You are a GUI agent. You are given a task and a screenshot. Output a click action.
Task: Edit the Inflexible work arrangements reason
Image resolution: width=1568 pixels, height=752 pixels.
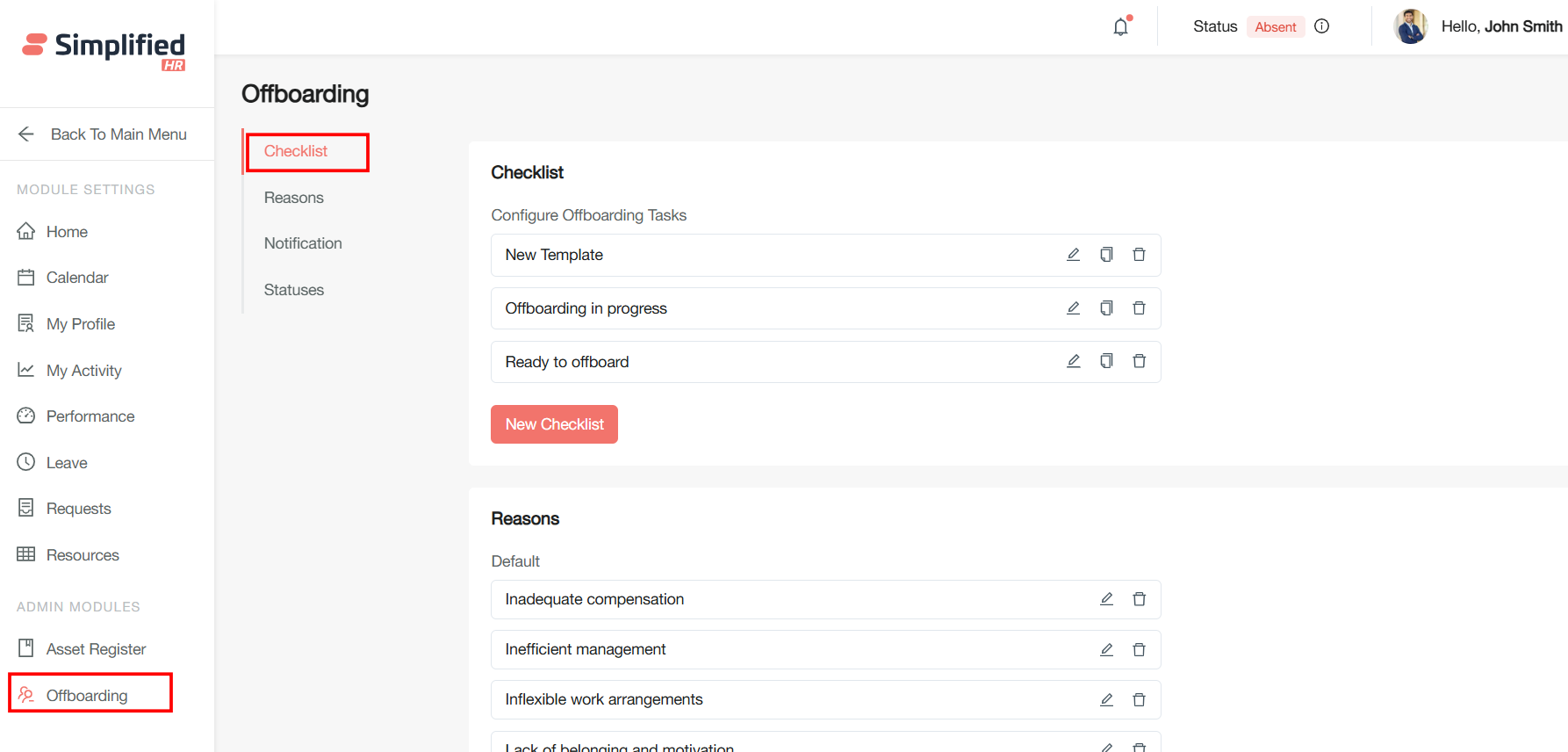1106,699
